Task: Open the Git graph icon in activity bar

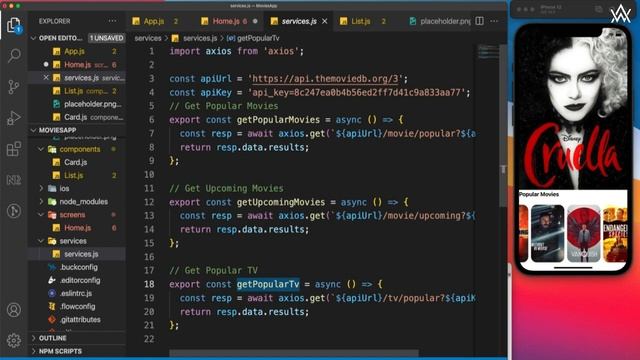Action: (x=14, y=211)
